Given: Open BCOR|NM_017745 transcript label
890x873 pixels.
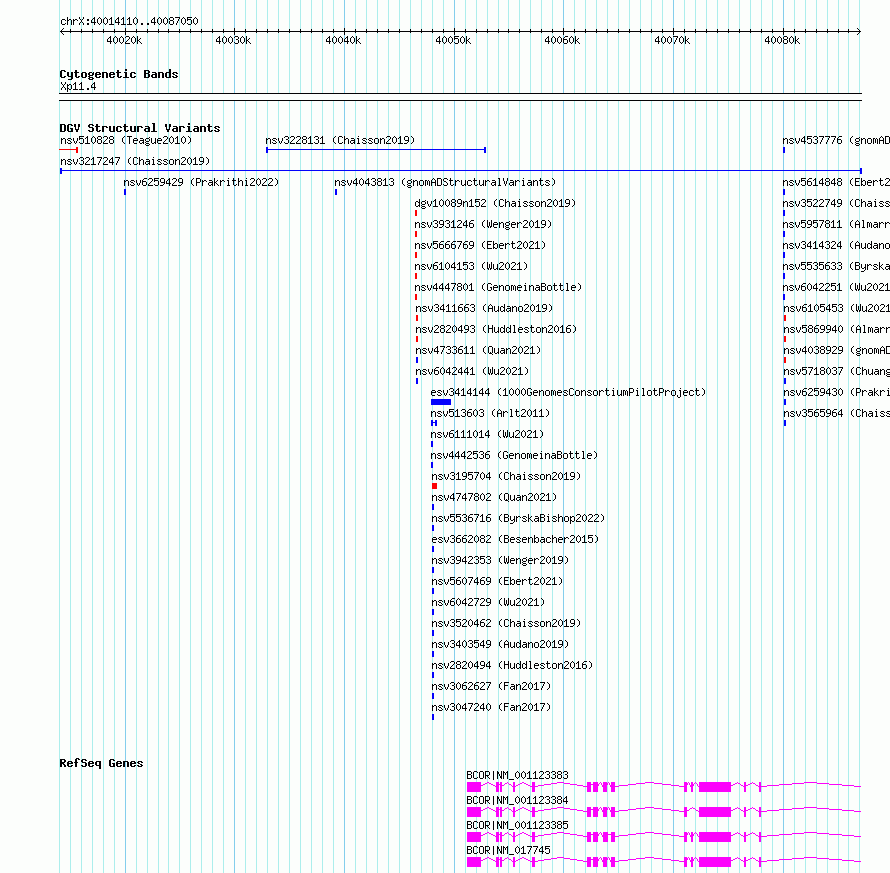Looking at the screenshot, I should pos(508,850).
